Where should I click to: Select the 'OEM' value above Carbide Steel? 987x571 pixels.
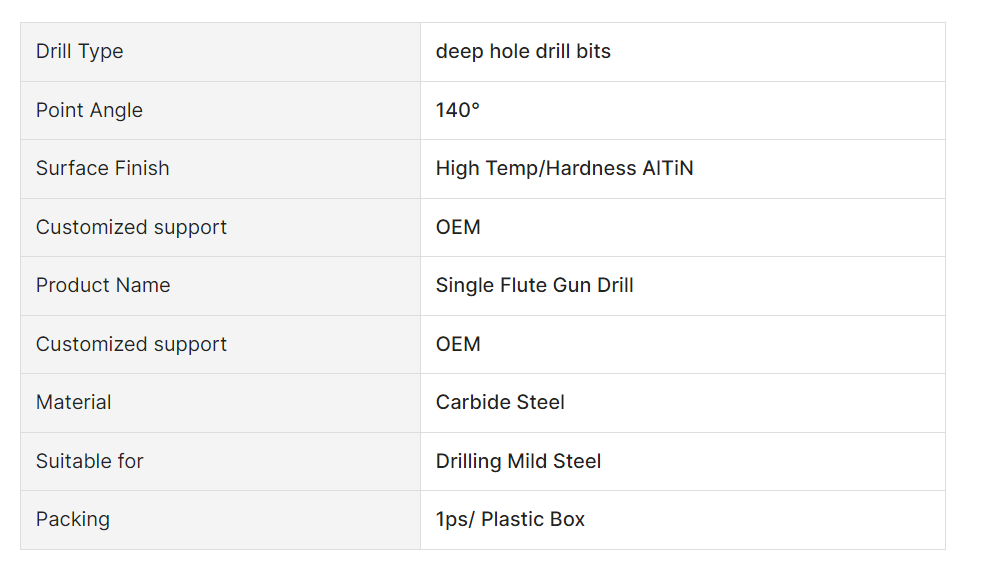458,344
